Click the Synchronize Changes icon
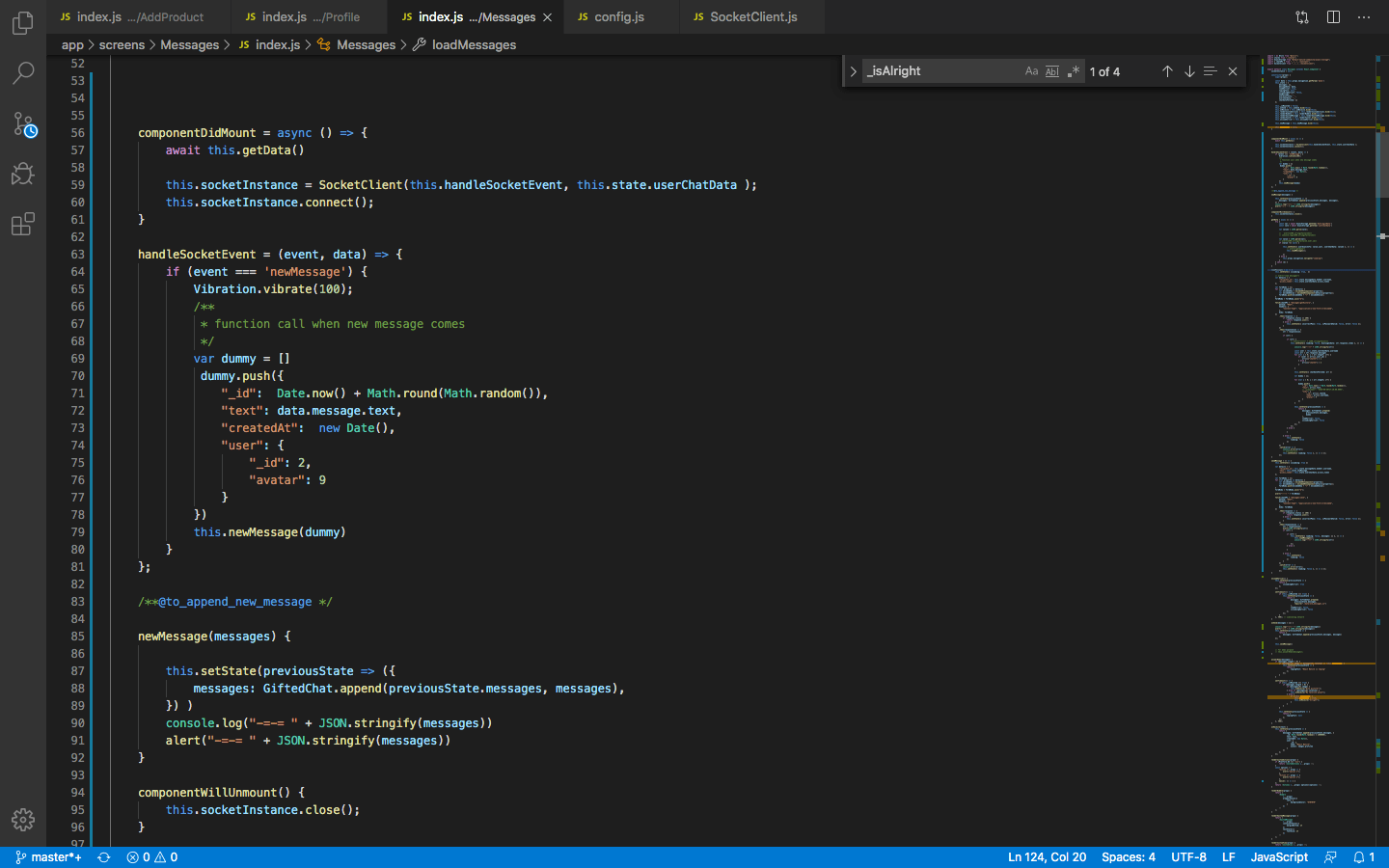 point(104,857)
